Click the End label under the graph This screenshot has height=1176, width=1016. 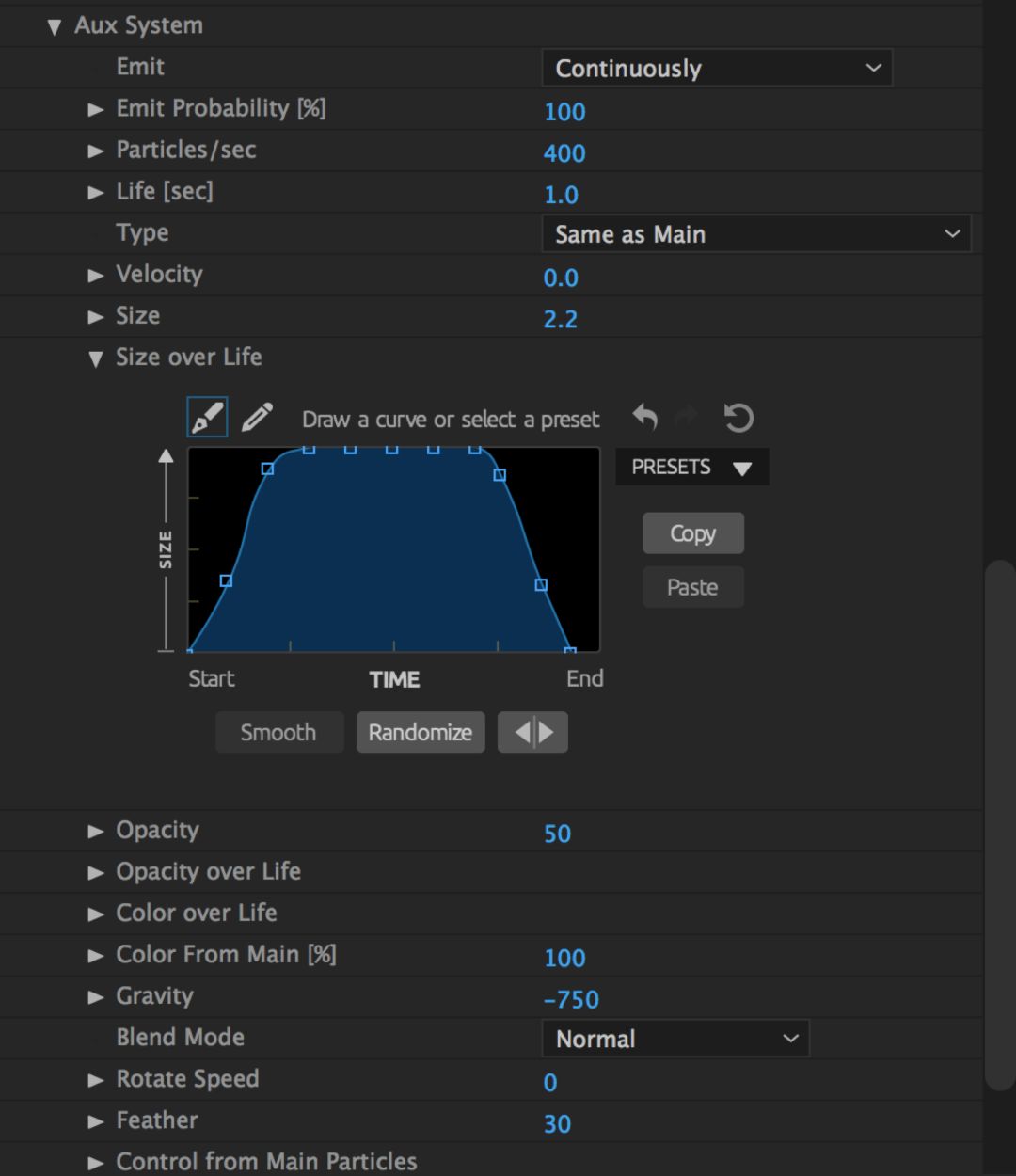click(585, 678)
